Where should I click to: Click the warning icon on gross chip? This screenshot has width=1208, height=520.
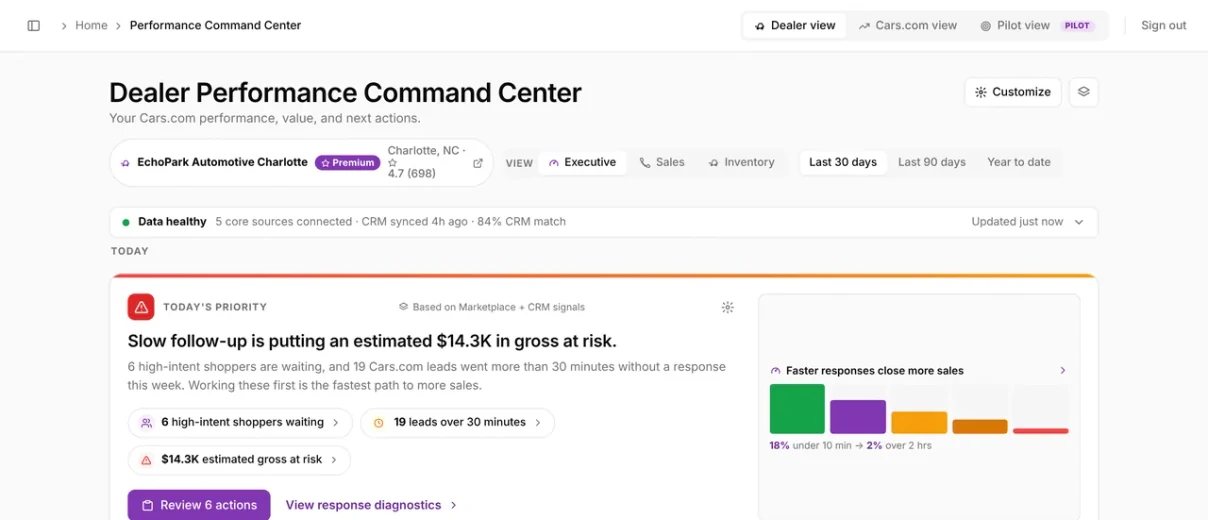click(x=146, y=460)
